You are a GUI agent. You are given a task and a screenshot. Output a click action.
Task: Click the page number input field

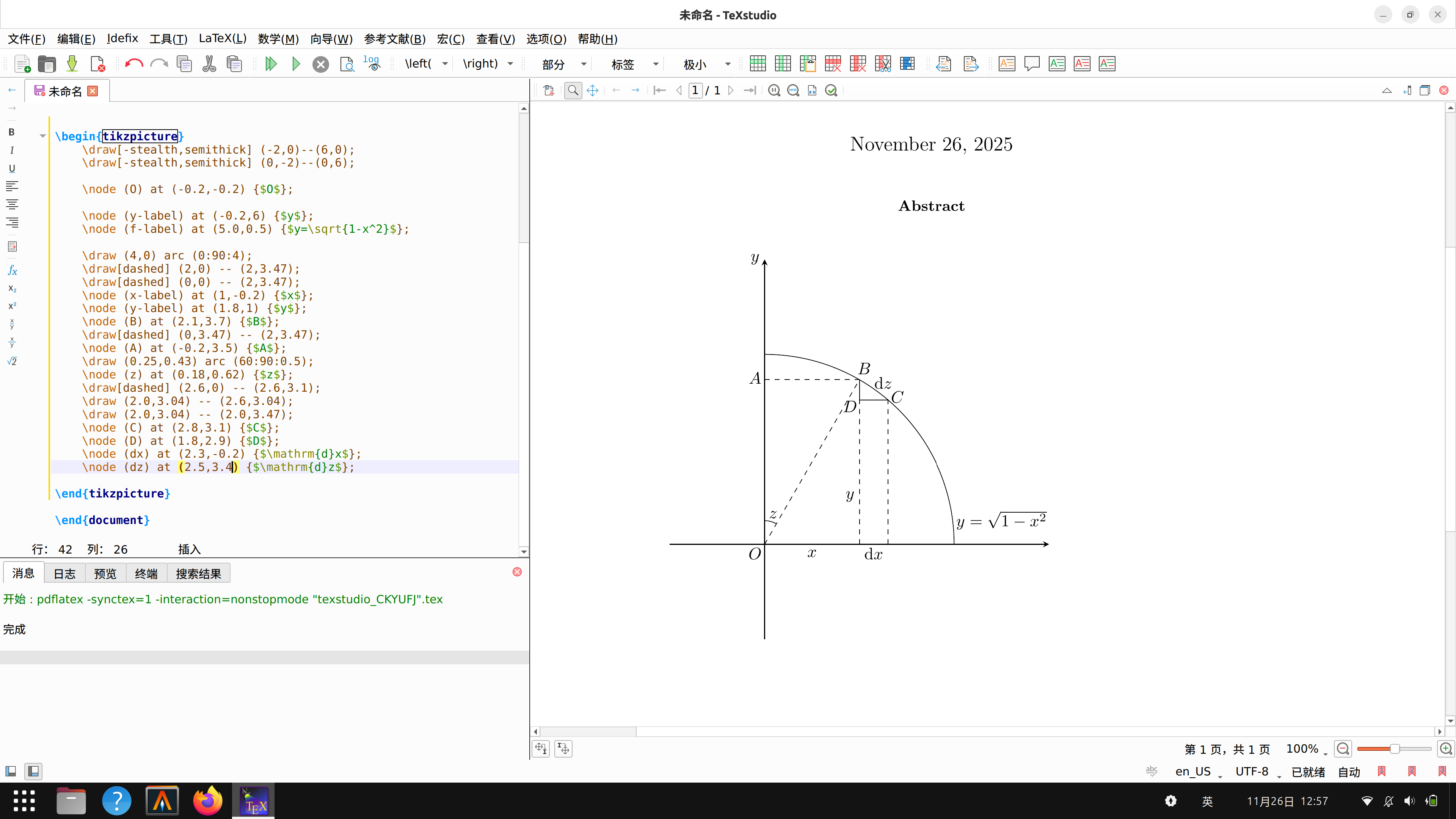click(x=695, y=91)
